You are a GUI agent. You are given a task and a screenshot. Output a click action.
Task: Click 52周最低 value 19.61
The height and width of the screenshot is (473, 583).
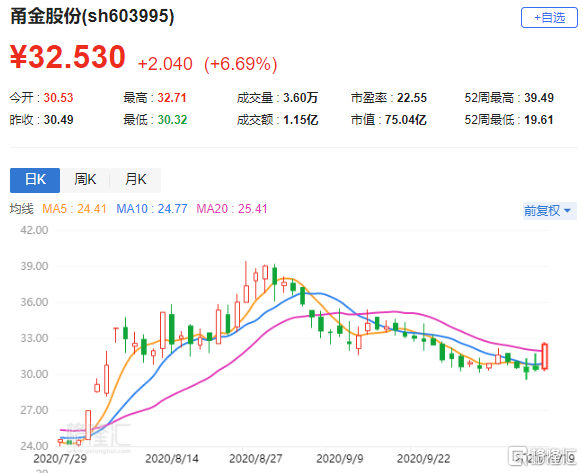539,120
